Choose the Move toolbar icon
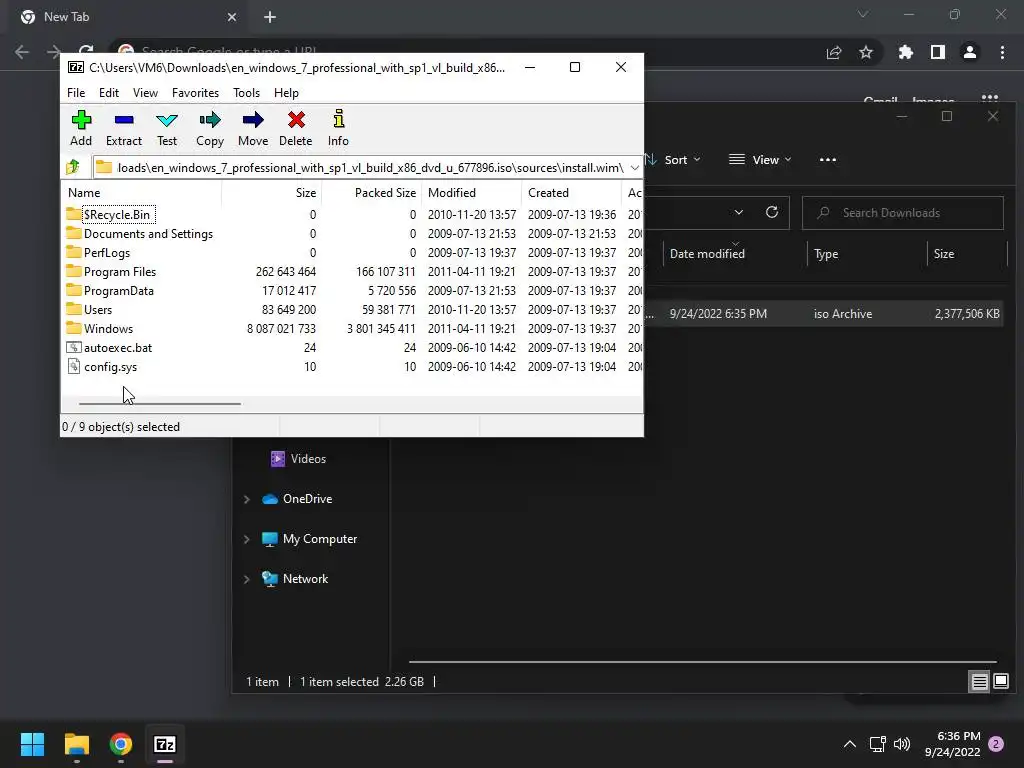Image resolution: width=1024 pixels, height=768 pixels. [x=253, y=128]
